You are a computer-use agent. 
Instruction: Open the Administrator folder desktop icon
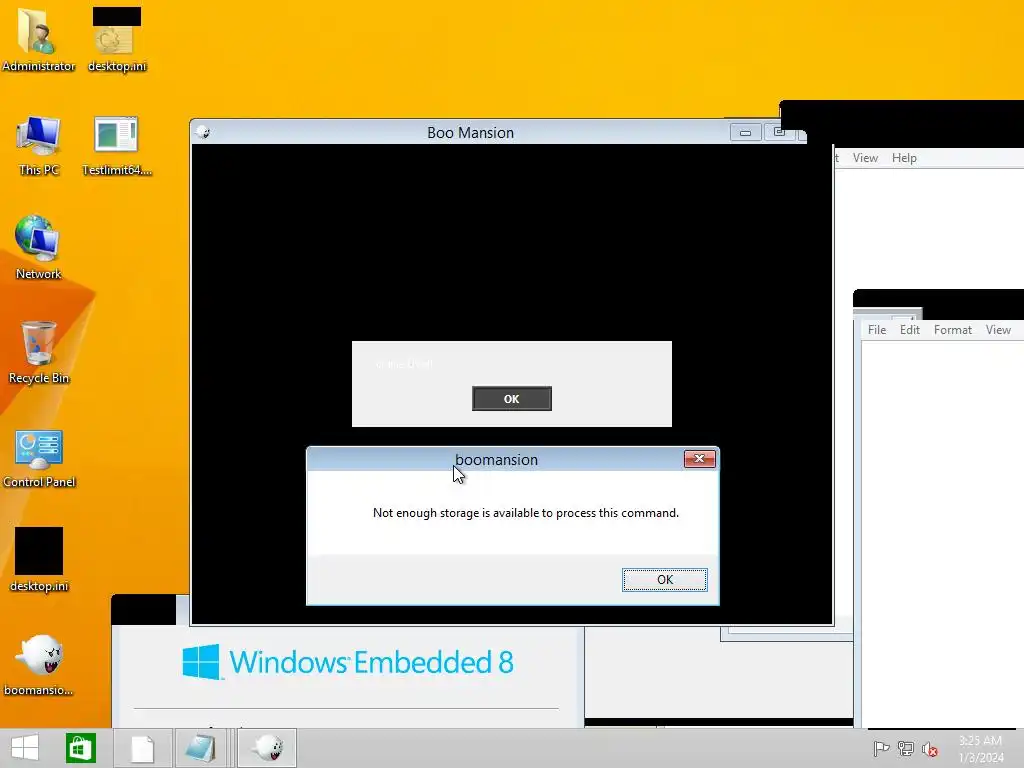pyautogui.click(x=38, y=39)
